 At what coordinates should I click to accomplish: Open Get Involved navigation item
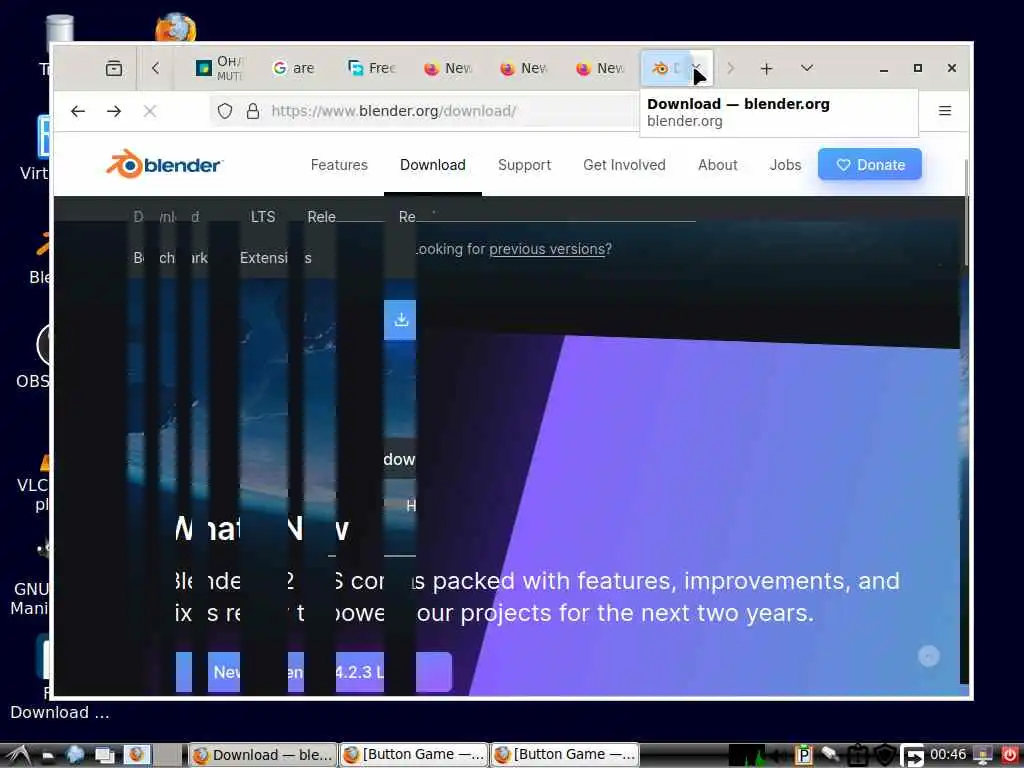(x=624, y=165)
